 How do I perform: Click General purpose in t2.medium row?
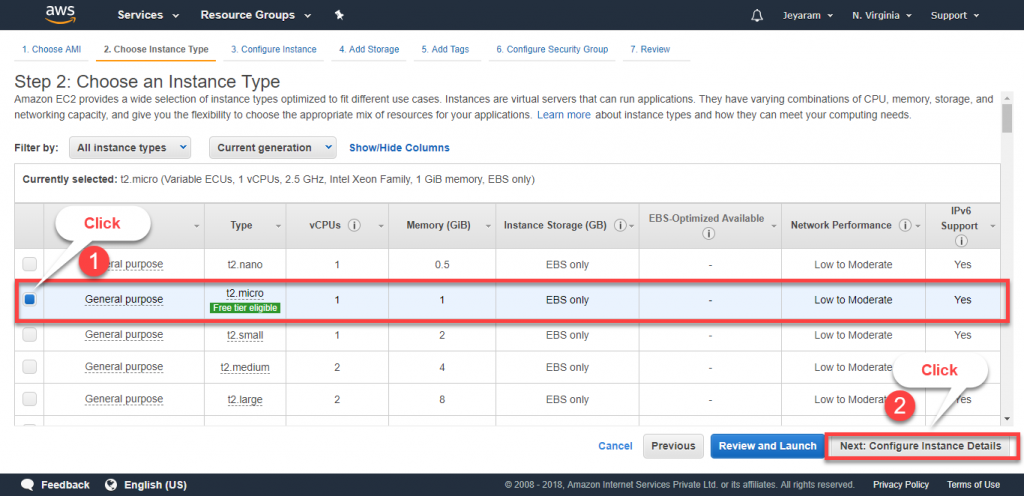coord(124,367)
